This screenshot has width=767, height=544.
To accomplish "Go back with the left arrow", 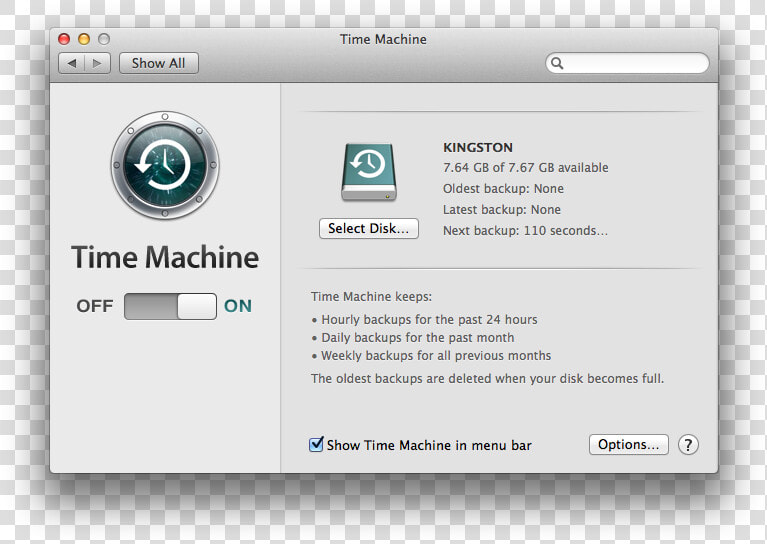I will [72, 63].
